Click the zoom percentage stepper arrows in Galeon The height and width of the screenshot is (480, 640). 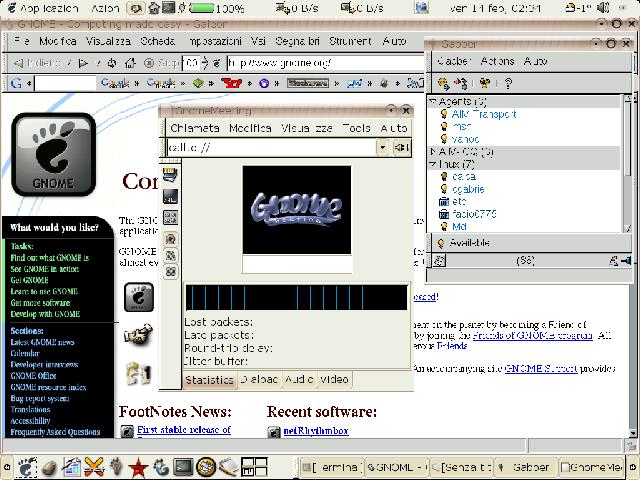click(x=205, y=63)
